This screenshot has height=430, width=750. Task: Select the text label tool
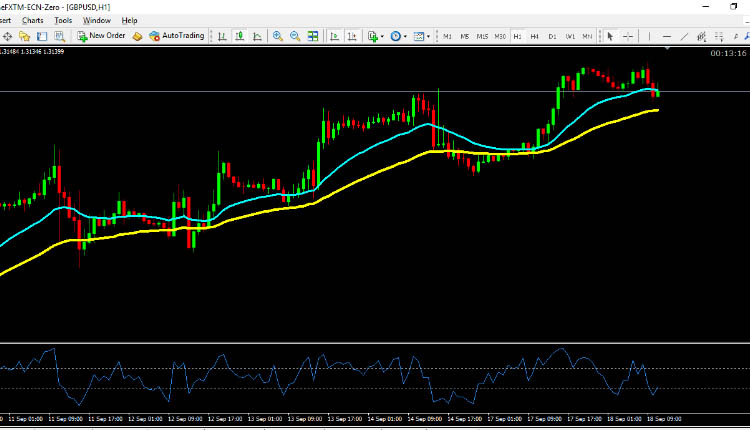point(736,36)
